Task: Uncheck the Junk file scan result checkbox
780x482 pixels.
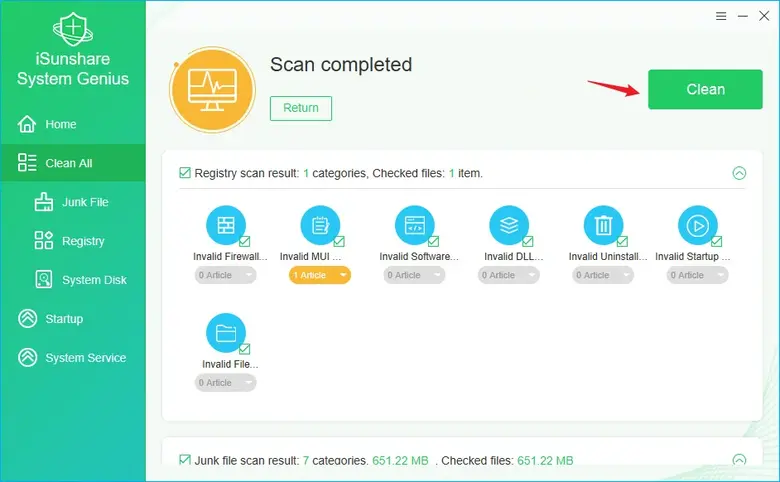Action: (x=185, y=460)
